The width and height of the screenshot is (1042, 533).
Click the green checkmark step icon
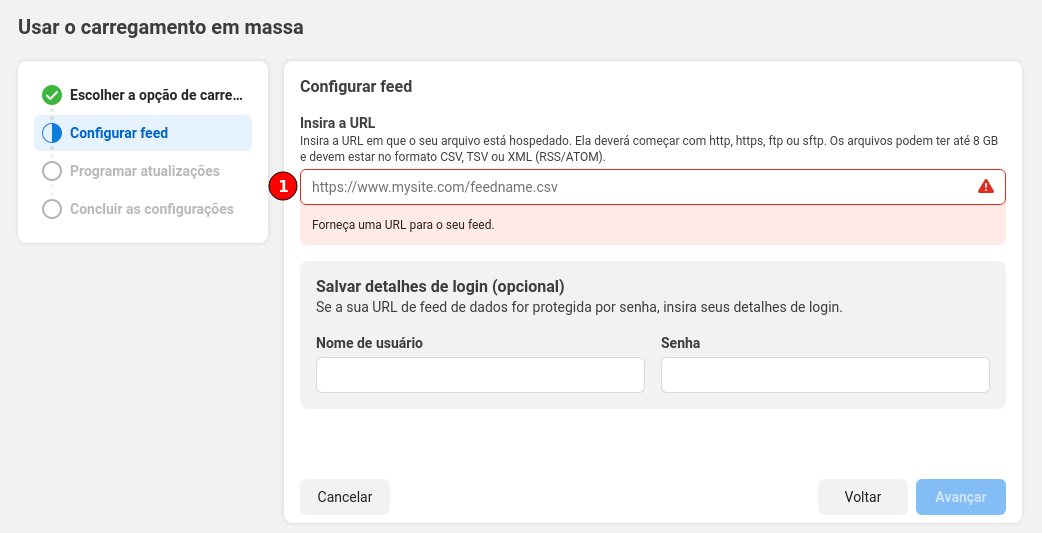point(52,95)
